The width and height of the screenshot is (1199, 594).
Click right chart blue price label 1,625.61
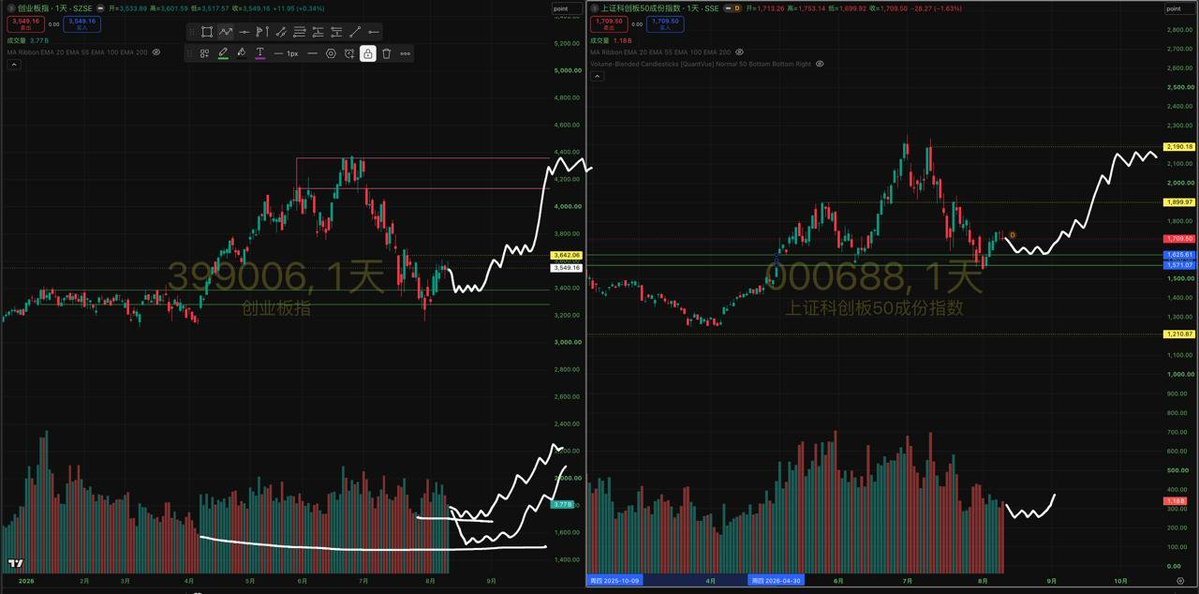[x=1177, y=255]
